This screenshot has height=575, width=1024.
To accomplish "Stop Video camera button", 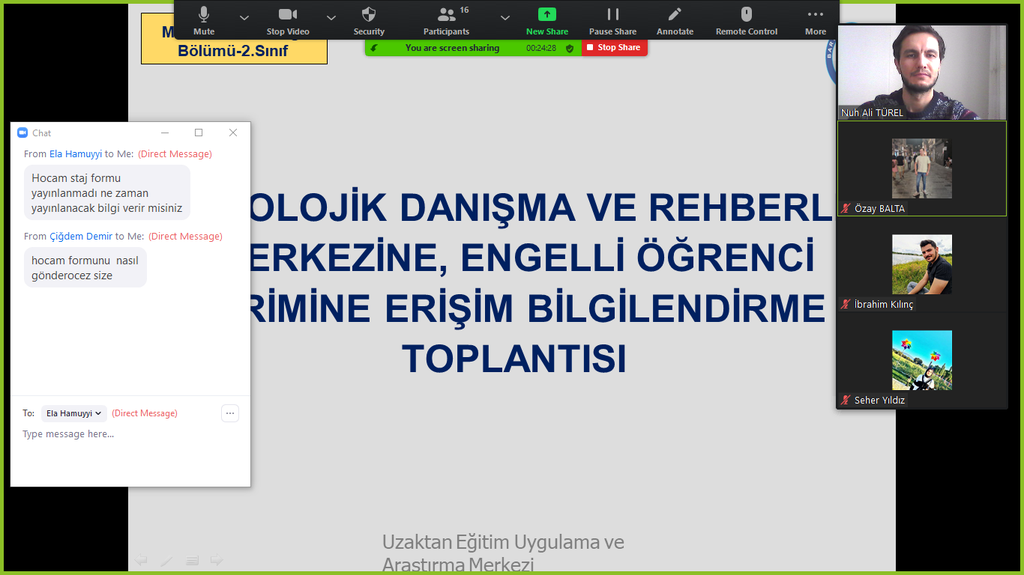I will (287, 20).
